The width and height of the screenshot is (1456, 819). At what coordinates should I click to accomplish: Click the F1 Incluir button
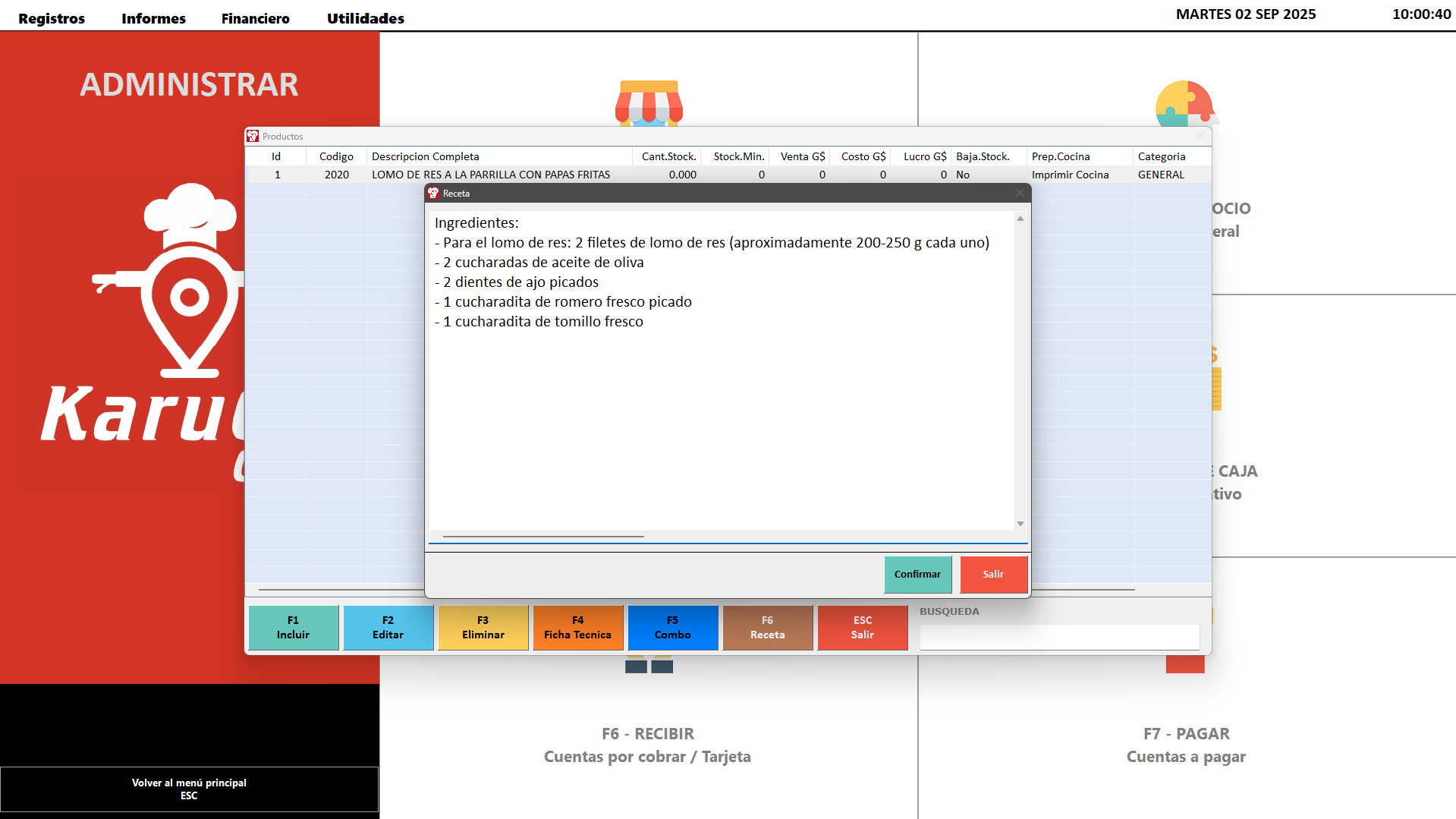[x=294, y=628]
